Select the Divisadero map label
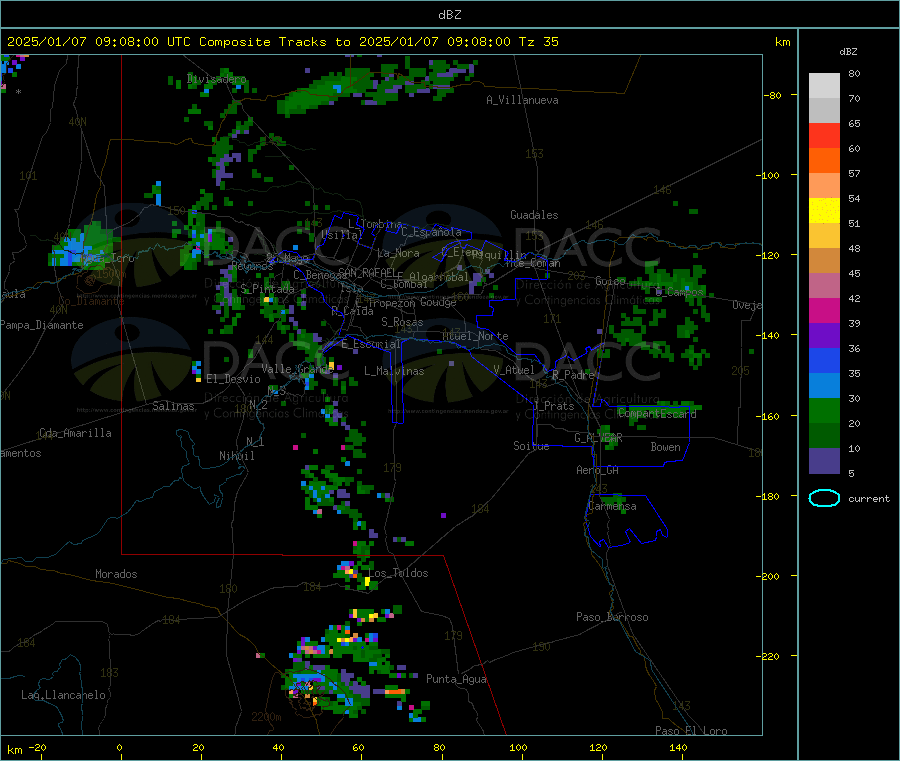This screenshot has width=900, height=761. [217, 79]
